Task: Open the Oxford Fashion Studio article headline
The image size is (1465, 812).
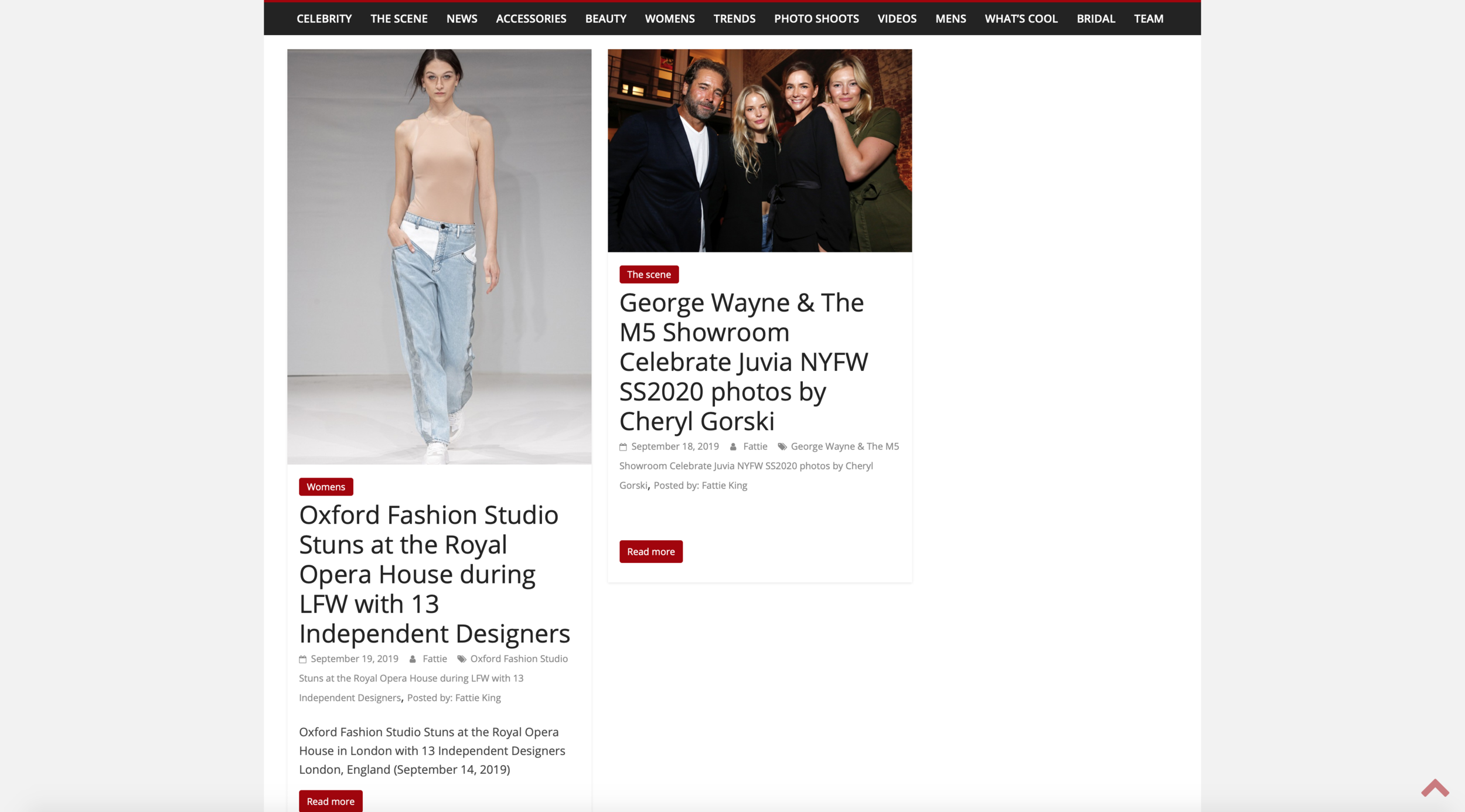Action: pos(434,574)
